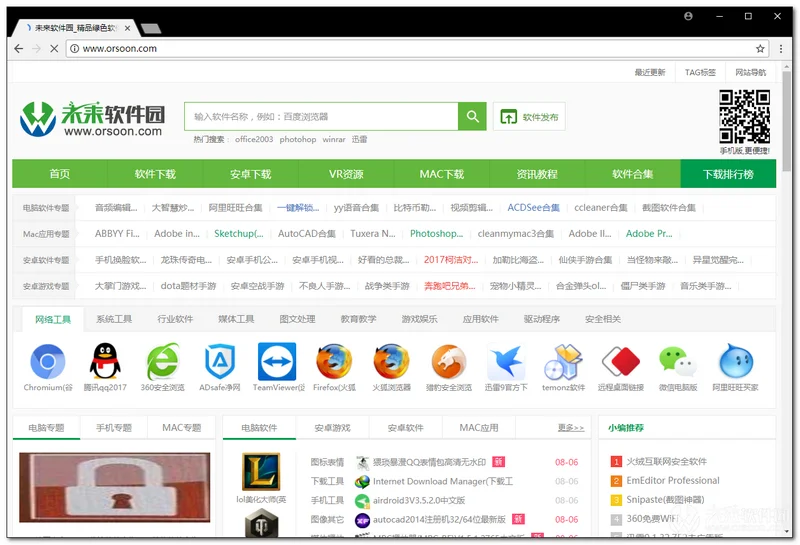This screenshot has height=545, width=800.
Task: Click the padlock banner image
Action: pyautogui.click(x=114, y=487)
